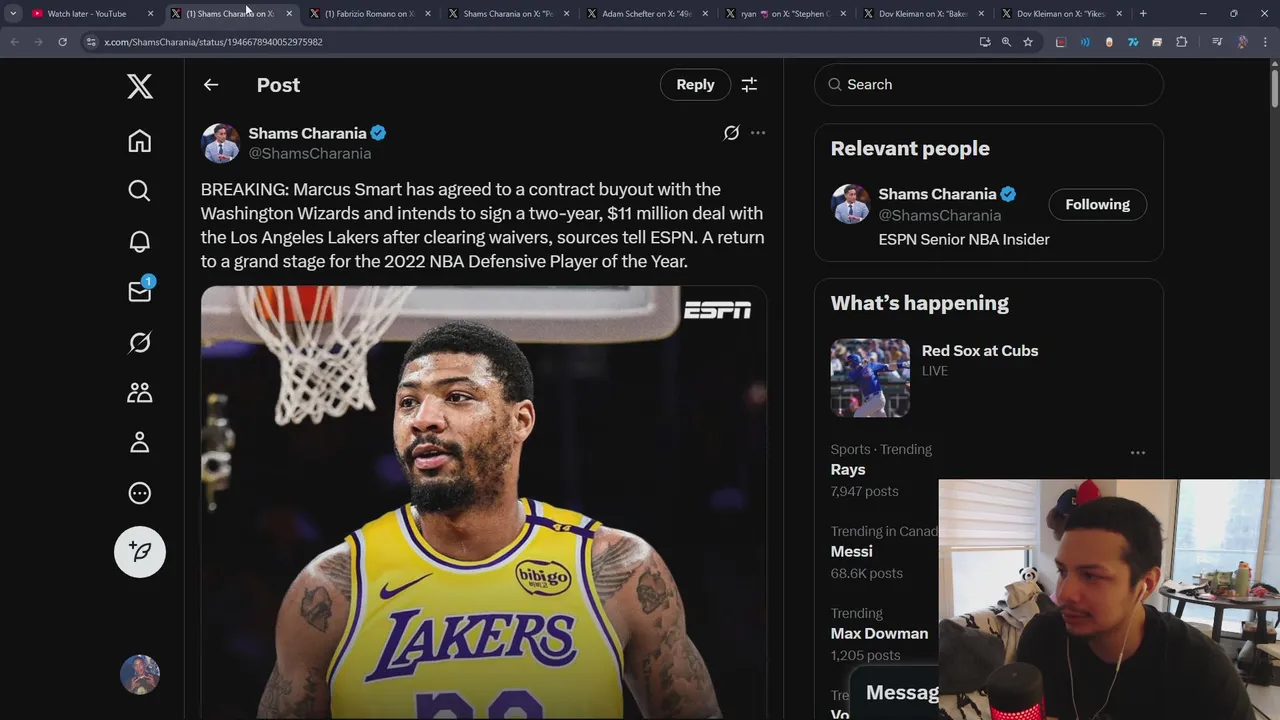Open Notifications bell in sidebar

[140, 241]
